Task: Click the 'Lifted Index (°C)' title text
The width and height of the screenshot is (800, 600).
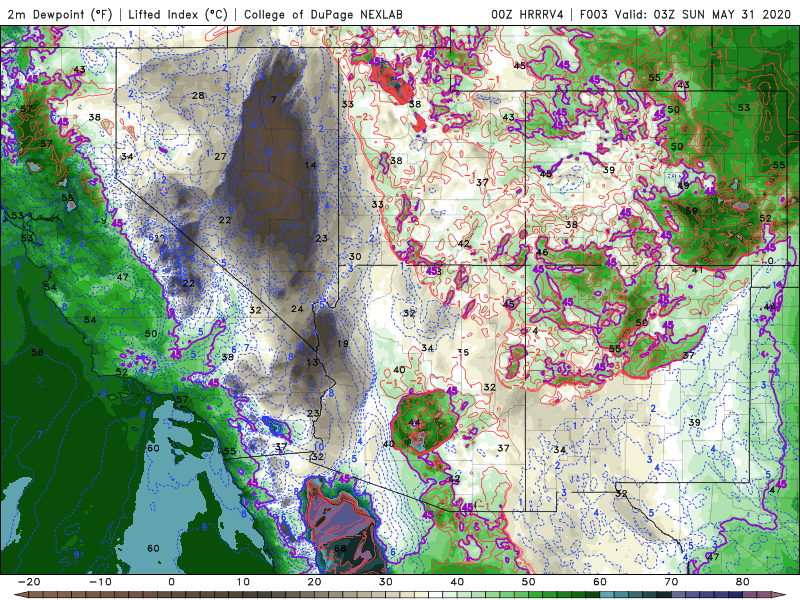Action: tap(178, 14)
